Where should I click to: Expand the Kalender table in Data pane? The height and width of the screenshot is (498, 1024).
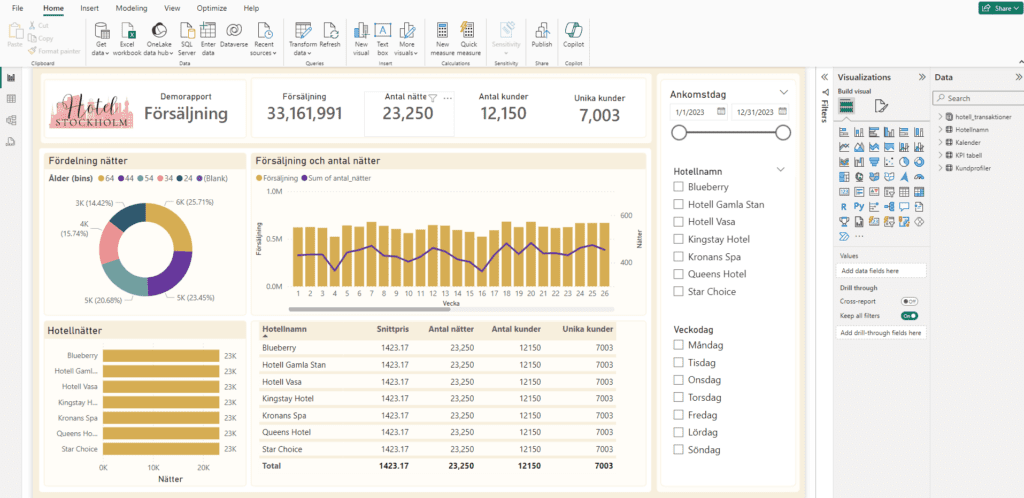(x=940, y=142)
